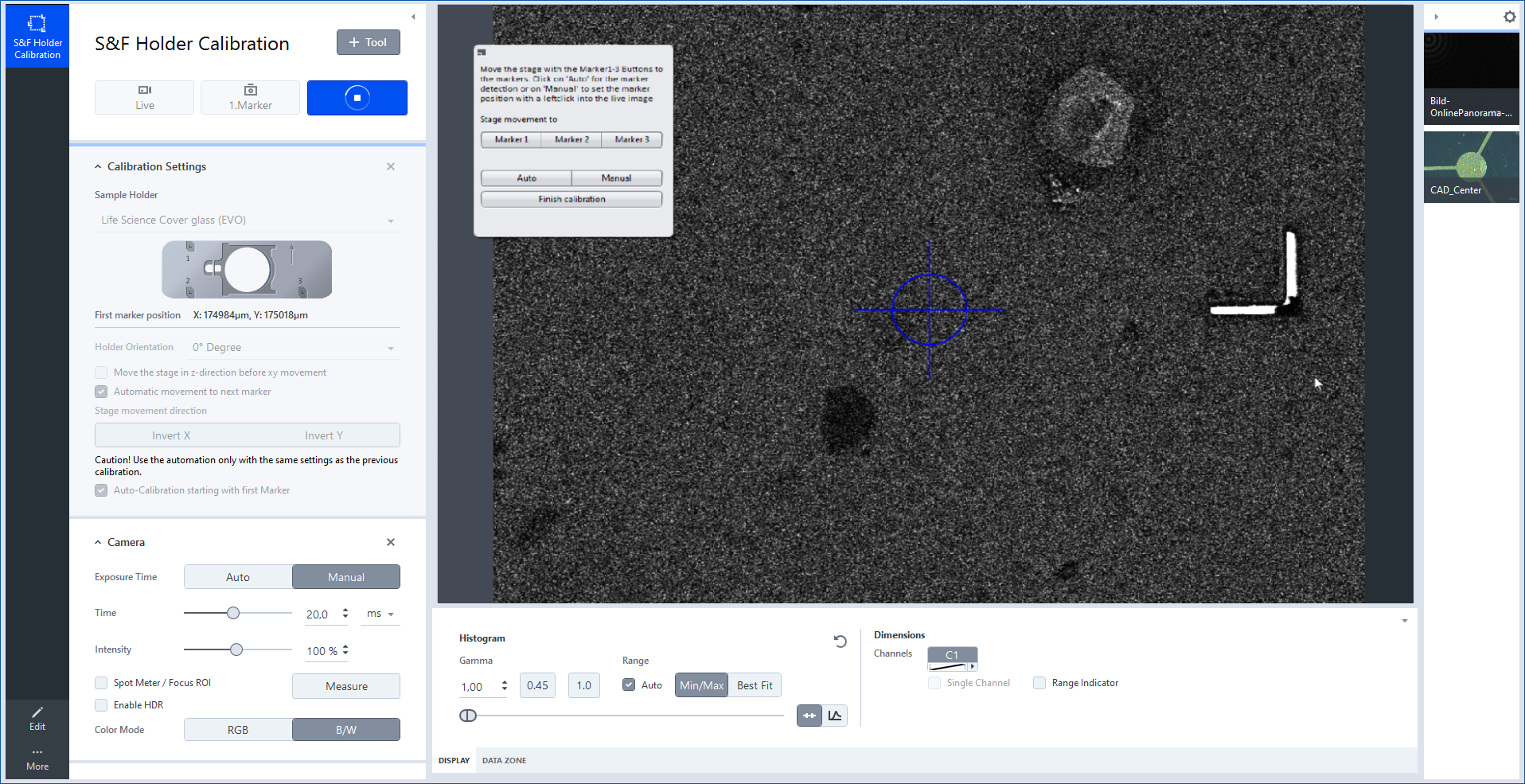The height and width of the screenshot is (784, 1525).
Task: Switch to the DATA ZONE tab
Action: 504,760
